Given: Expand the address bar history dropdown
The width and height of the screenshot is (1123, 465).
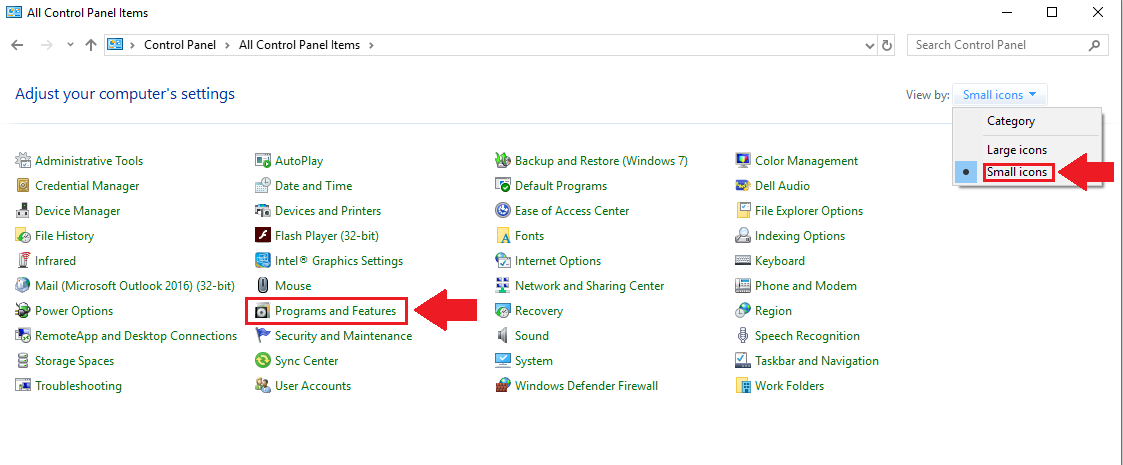Looking at the screenshot, I should click(x=870, y=45).
